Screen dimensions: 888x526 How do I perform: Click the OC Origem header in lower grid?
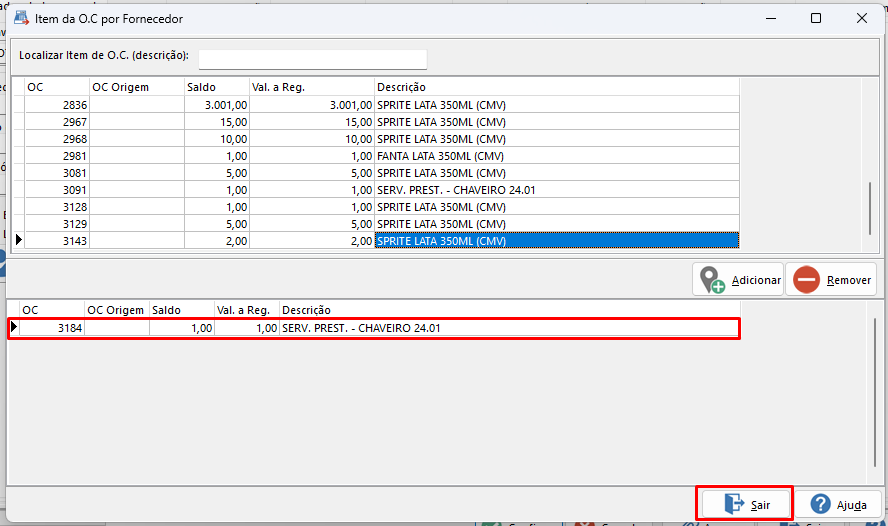117,310
